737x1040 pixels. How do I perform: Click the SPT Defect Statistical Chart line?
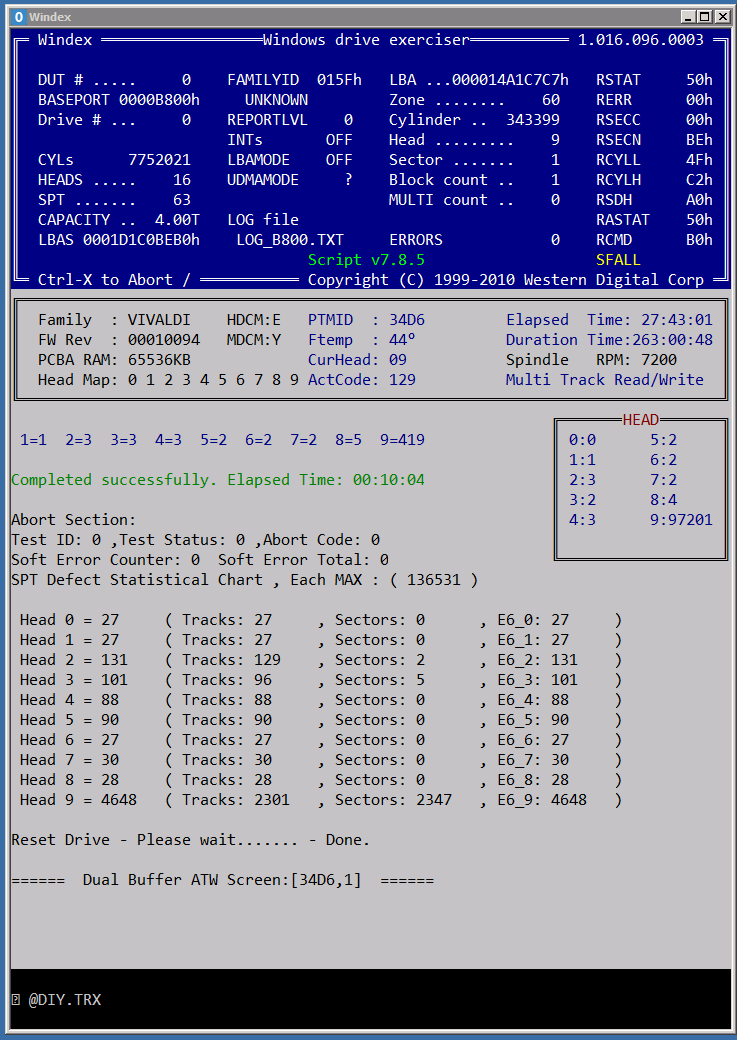click(245, 580)
